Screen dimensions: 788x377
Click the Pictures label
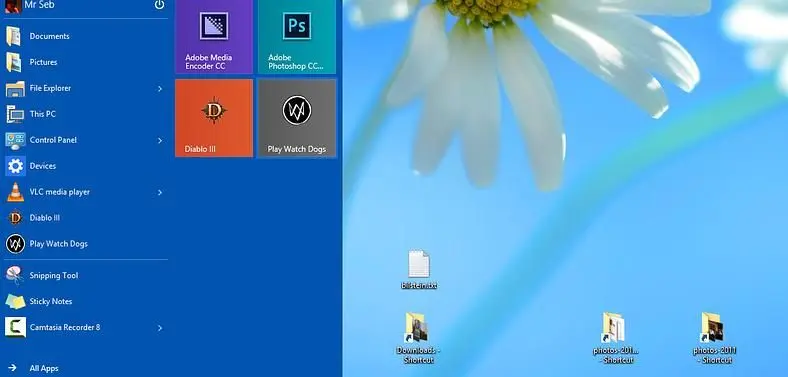[43, 62]
